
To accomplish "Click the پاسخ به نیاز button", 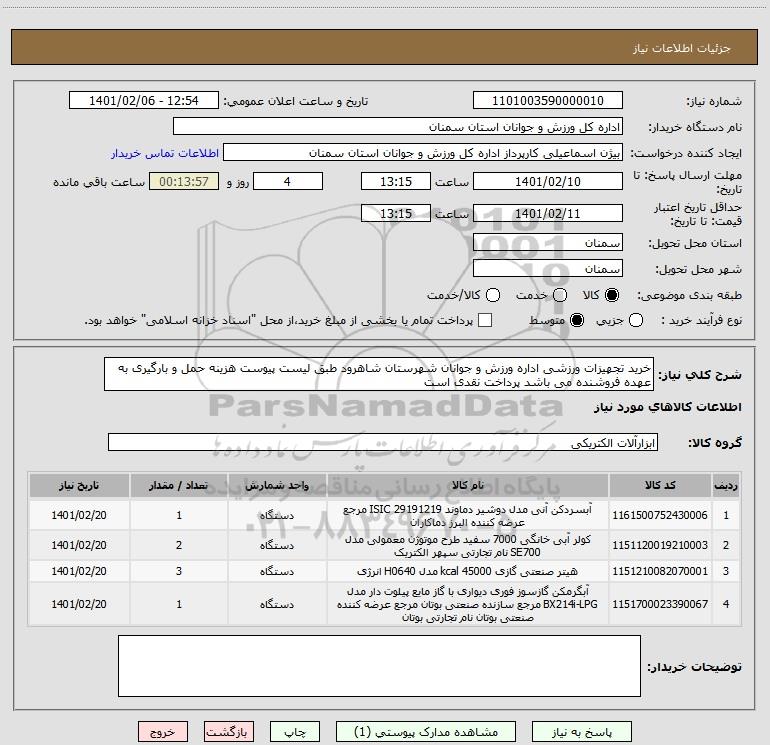I will (x=582, y=732).
